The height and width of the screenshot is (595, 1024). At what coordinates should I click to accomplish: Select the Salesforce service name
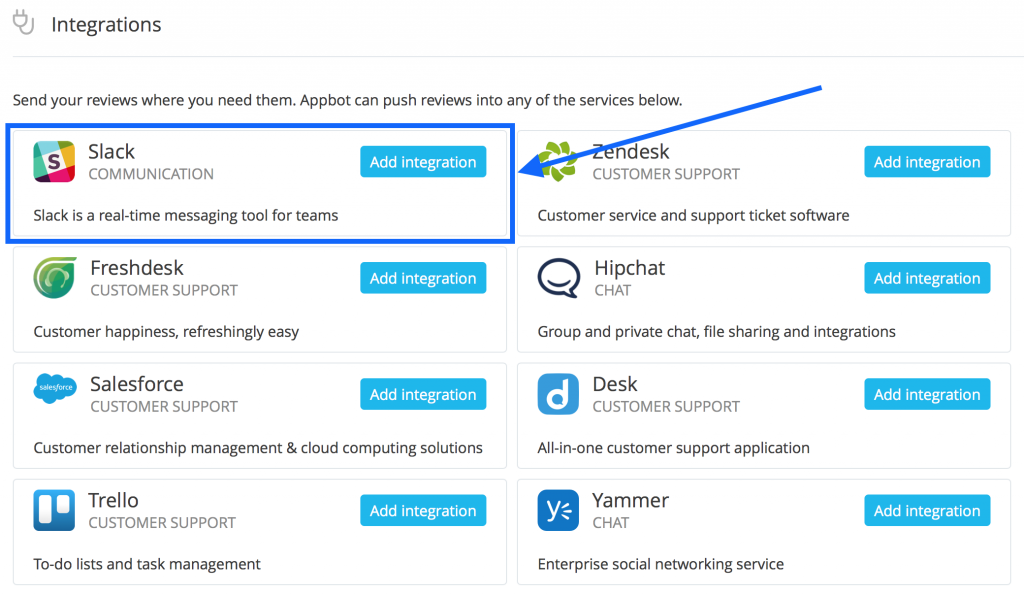pos(136,384)
